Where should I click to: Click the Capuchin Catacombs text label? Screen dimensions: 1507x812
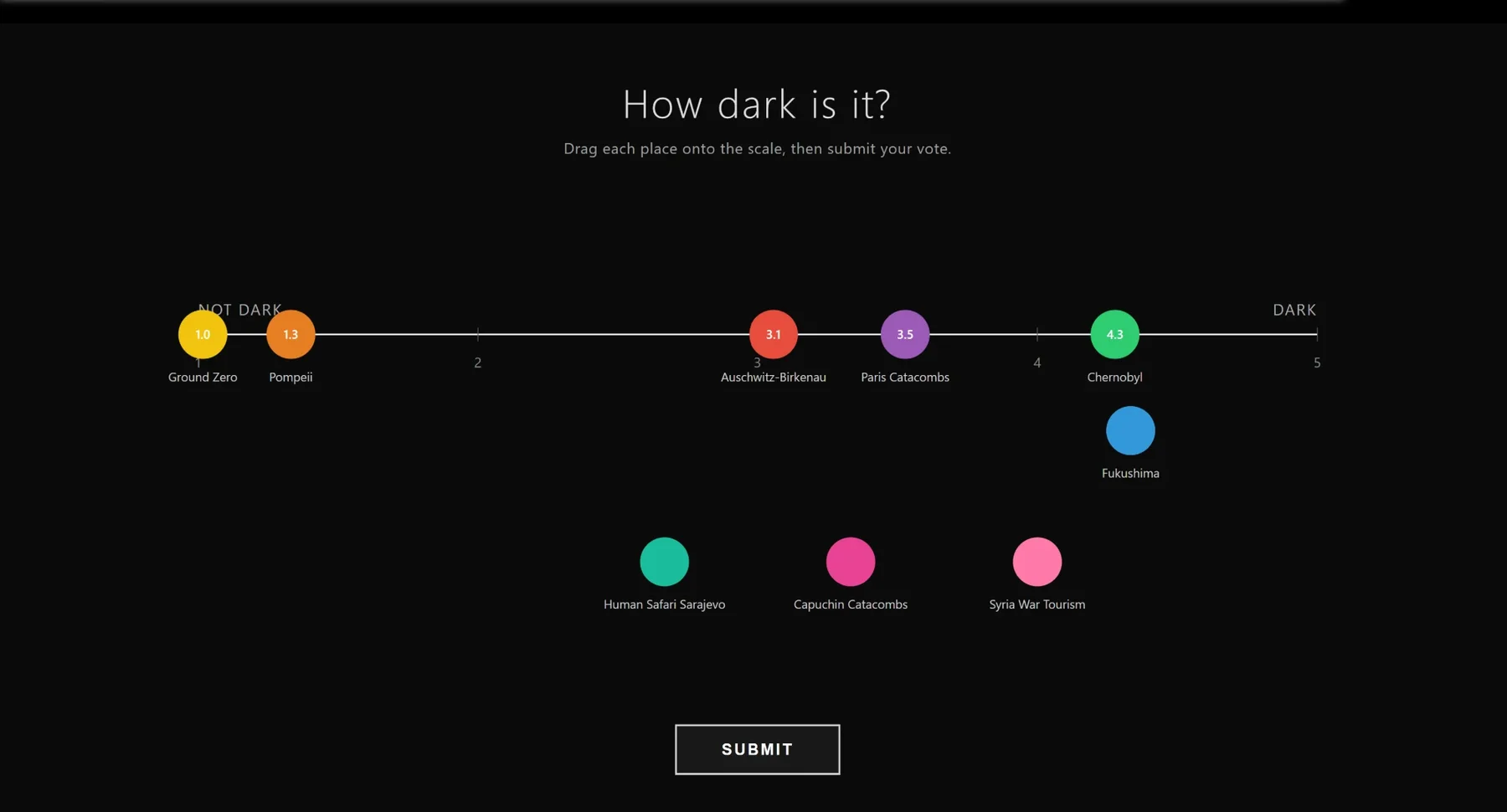click(851, 604)
